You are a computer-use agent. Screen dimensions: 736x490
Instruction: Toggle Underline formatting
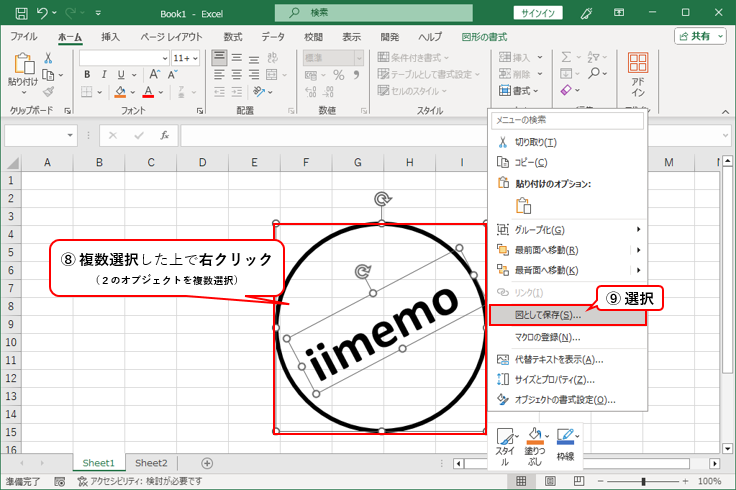pos(121,75)
